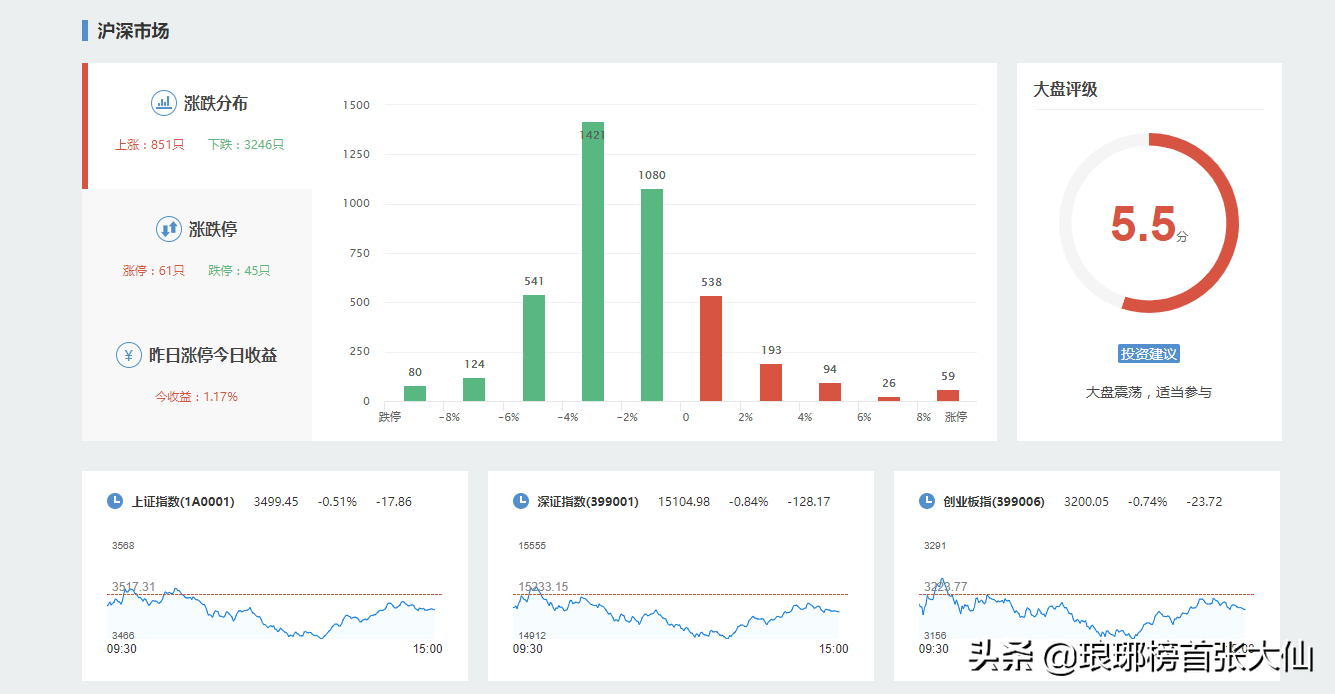Screen dimensions: 1335x694
Task: Switch to the 涨跌停 tab
Action: point(199,248)
